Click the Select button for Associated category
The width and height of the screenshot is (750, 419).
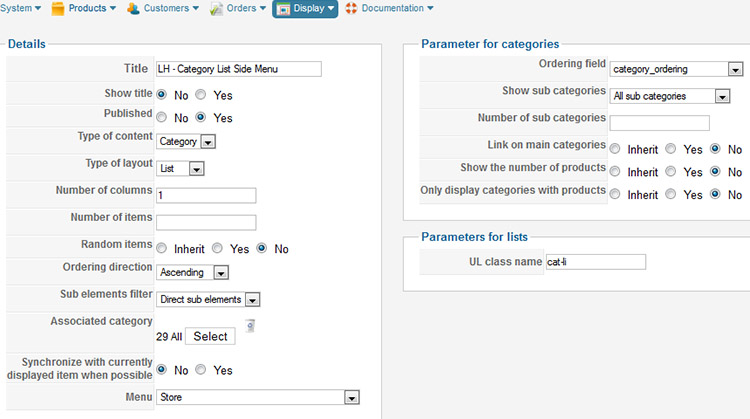[x=210, y=336]
